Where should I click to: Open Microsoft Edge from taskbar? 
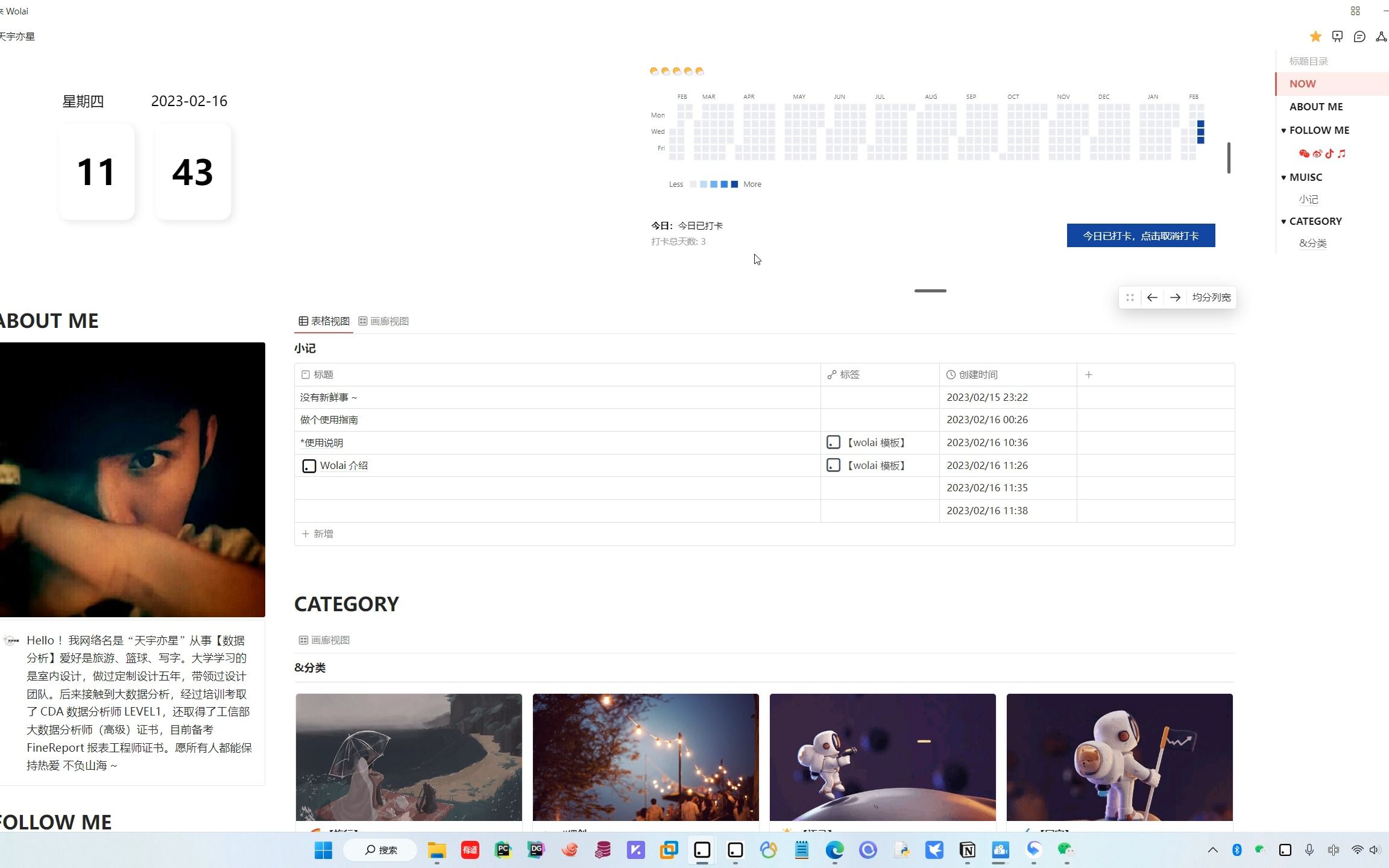[835, 850]
